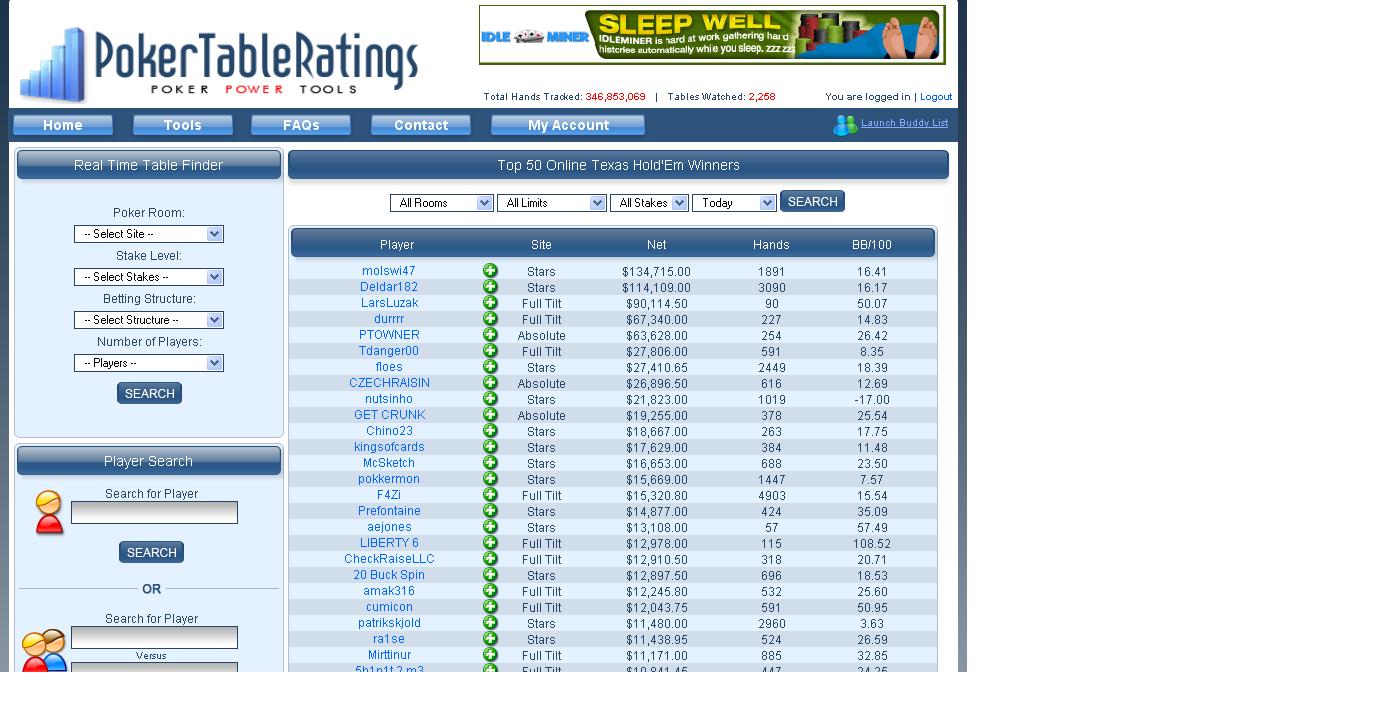Open the FAQs menu tab
This screenshot has height=714, width=1378.
pos(301,125)
